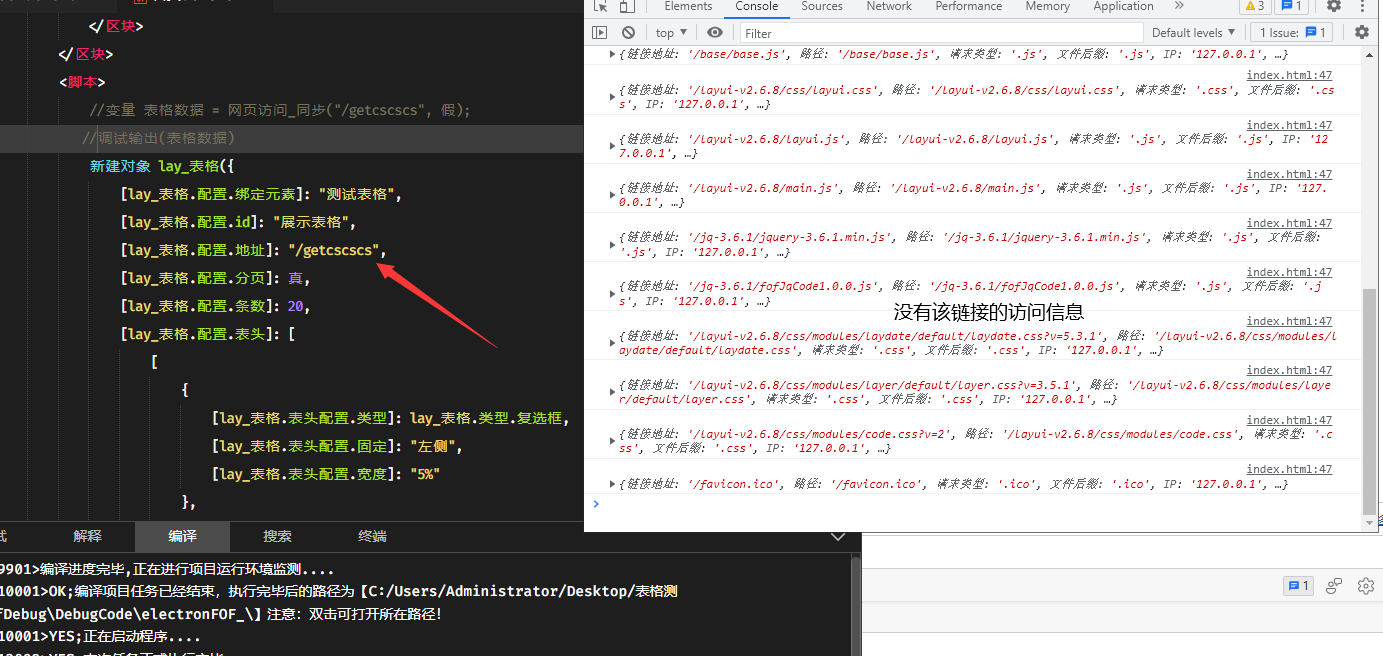Open the settings gear in the lower right toolbar
This screenshot has height=656, width=1383.
(x=1366, y=586)
